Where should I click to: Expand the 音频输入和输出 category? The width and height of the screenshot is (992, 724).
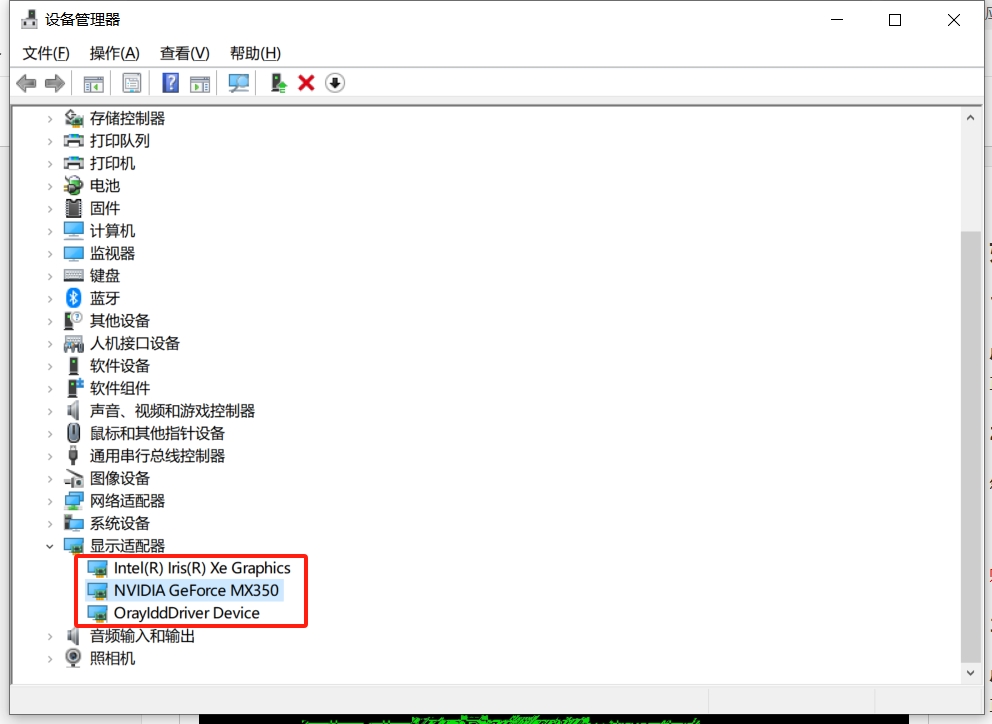[50, 636]
